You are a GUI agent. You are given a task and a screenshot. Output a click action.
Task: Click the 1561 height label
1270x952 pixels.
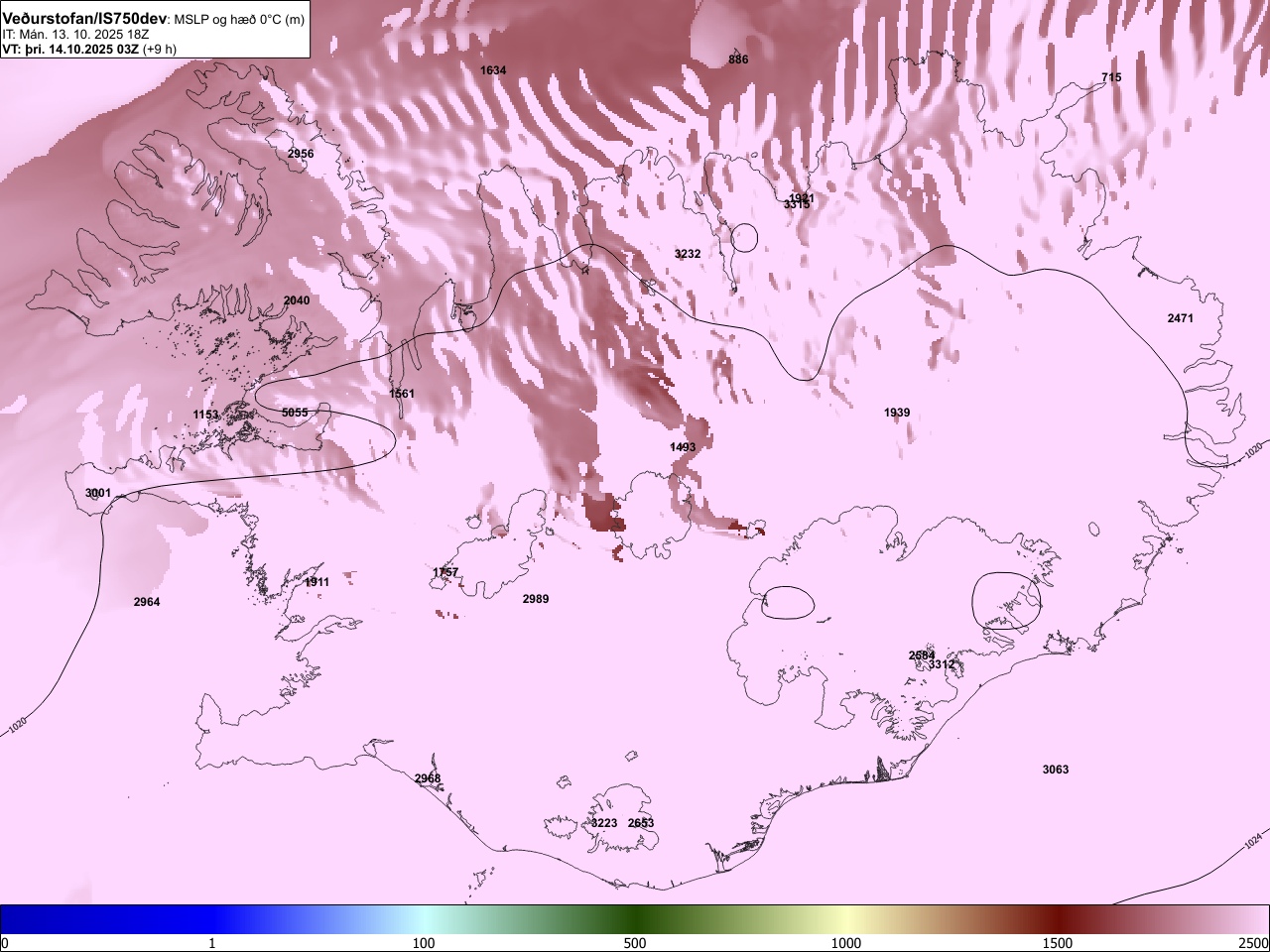(402, 394)
